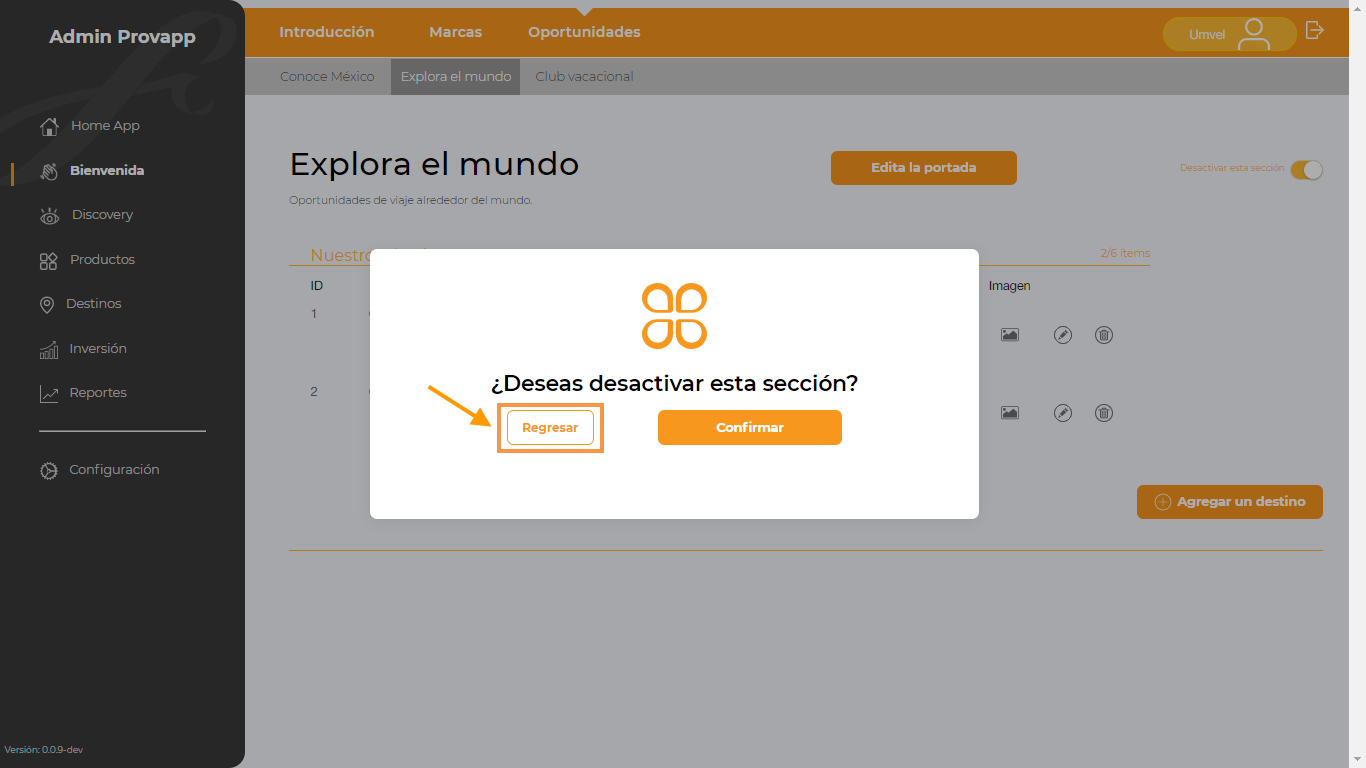This screenshot has width=1366, height=768.
Task: Open Productos in the sidebar
Action: tap(102, 260)
